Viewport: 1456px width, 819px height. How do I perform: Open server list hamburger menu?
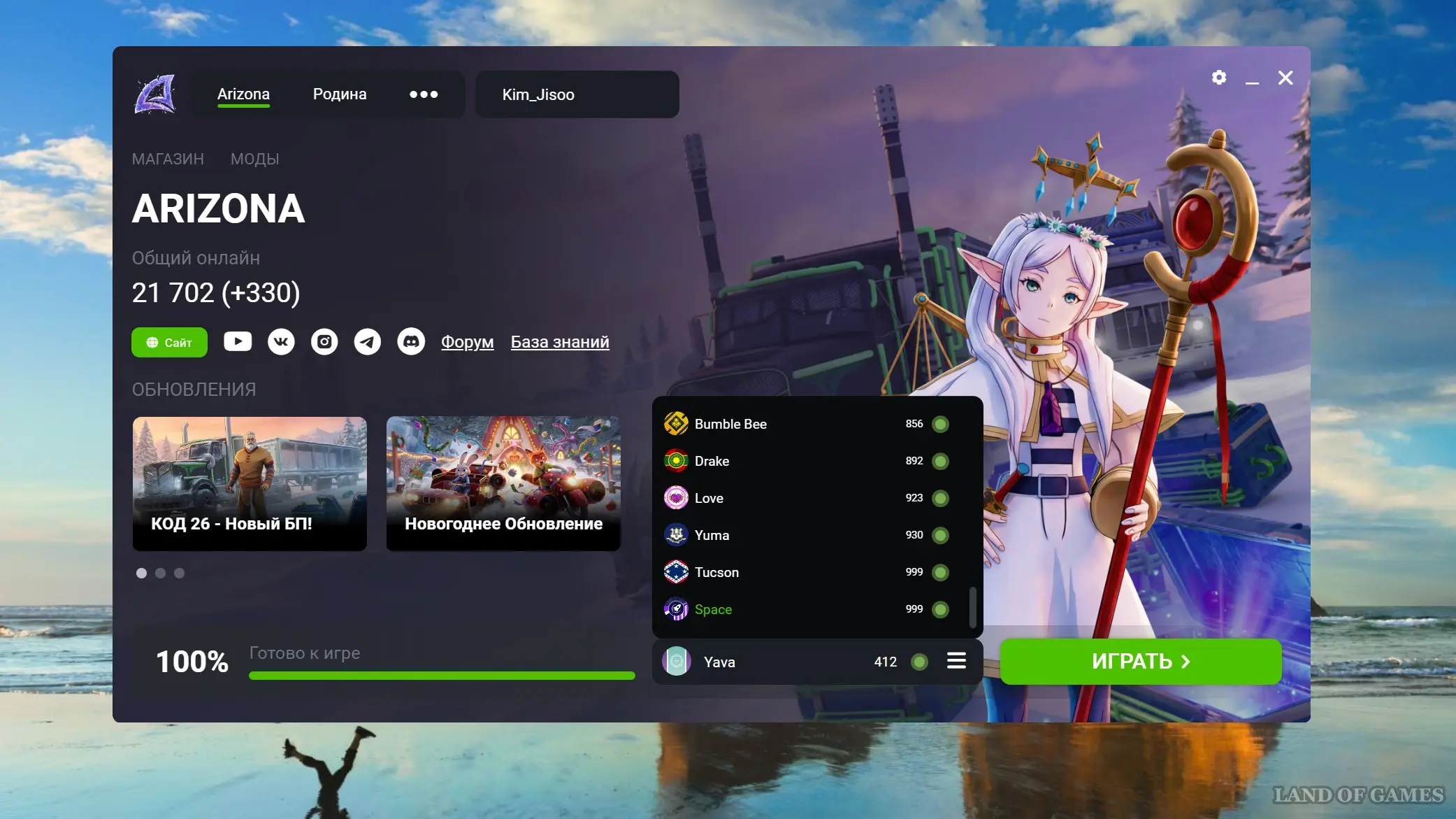tap(956, 661)
